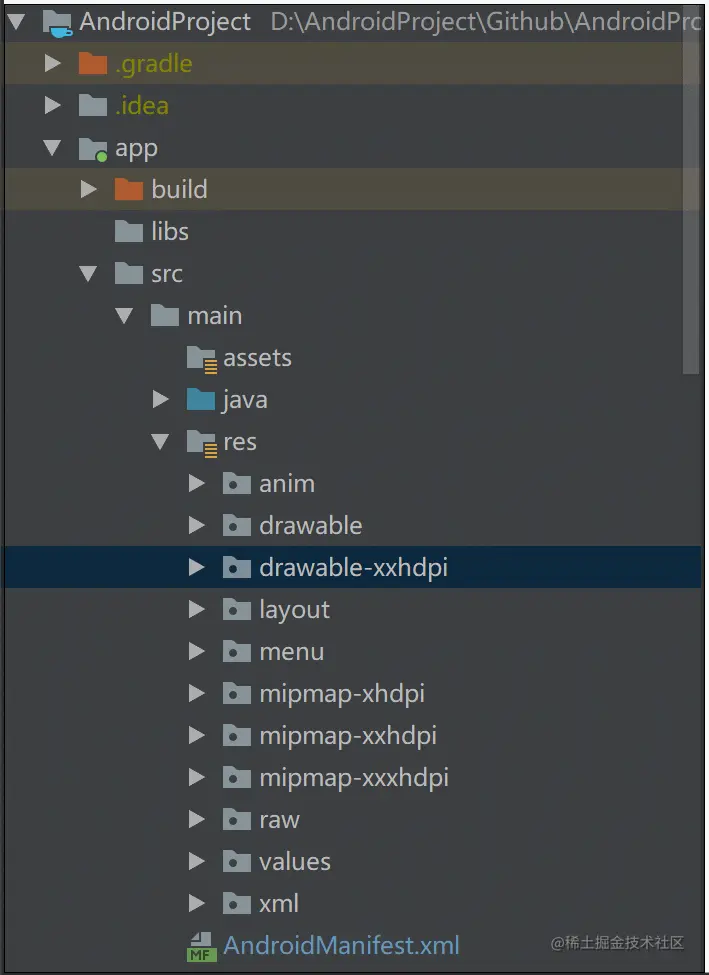Click the res resource folder icon
709x975 pixels.
pos(202,443)
